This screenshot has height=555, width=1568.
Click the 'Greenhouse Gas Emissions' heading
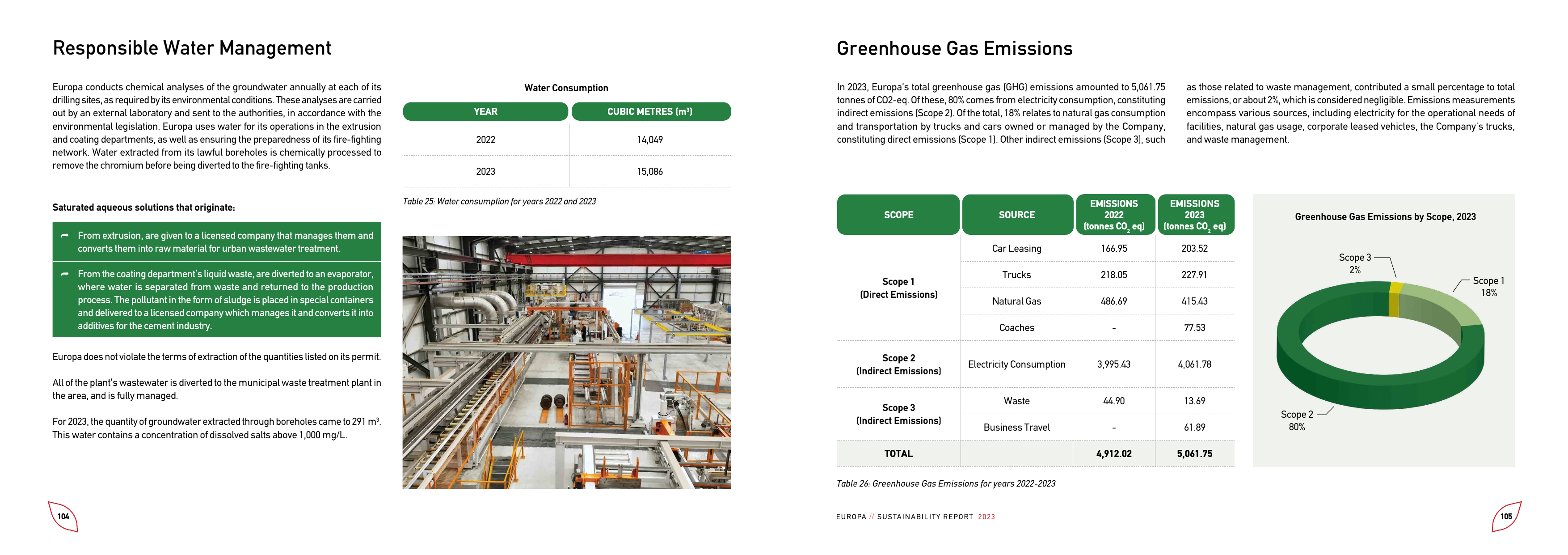[954, 48]
